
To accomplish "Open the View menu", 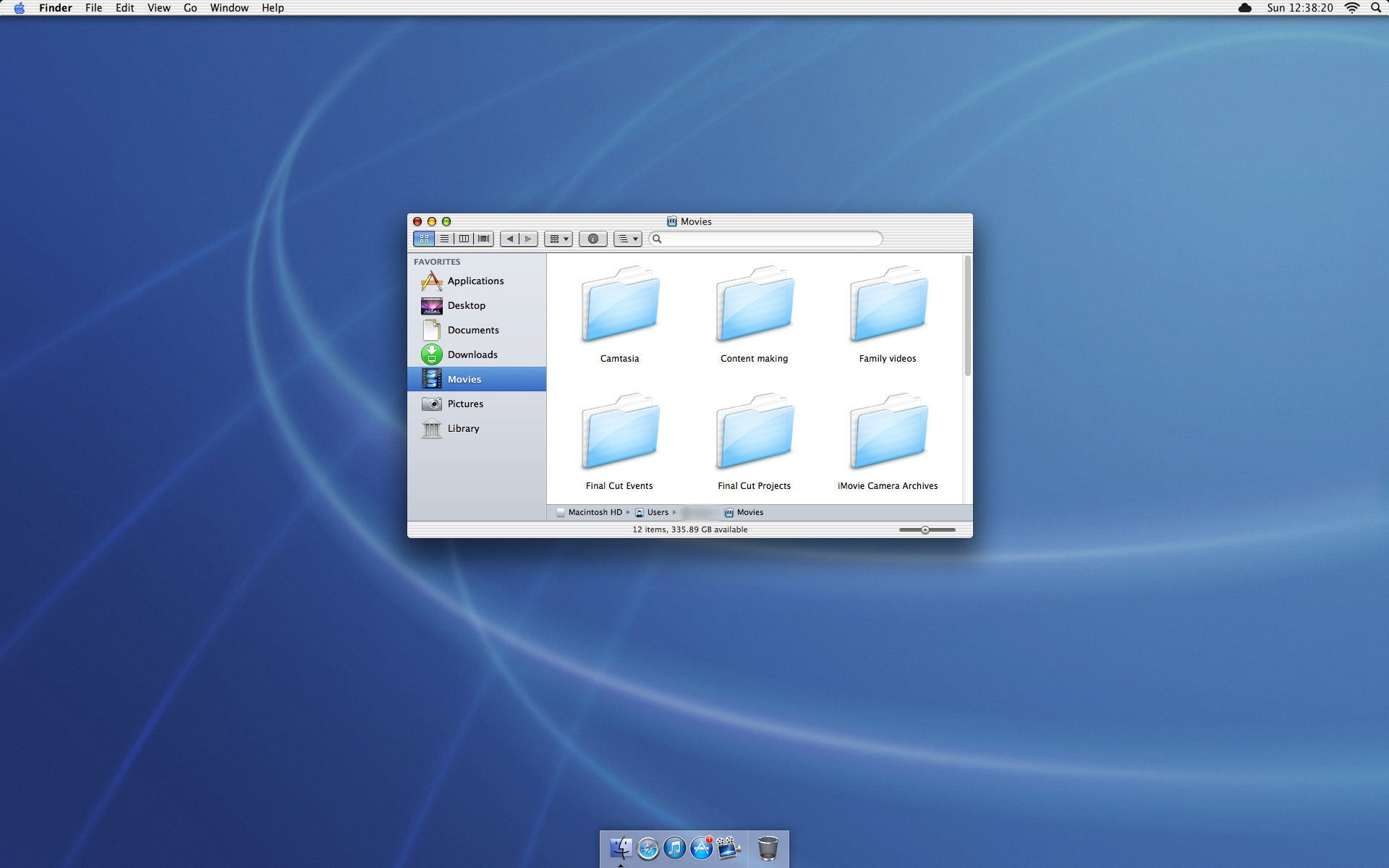I will 158,8.
